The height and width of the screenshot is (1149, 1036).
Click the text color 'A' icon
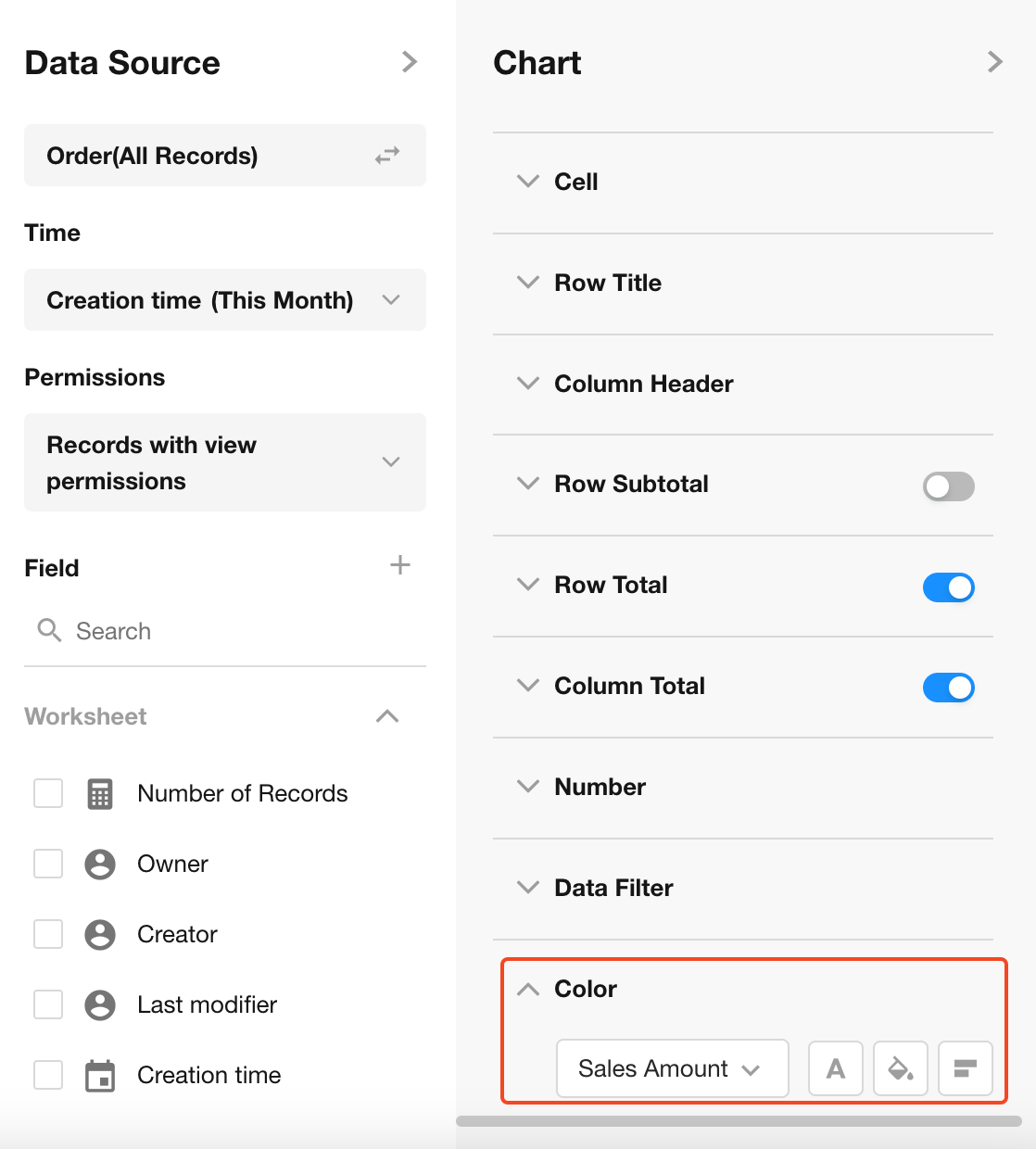click(x=836, y=1068)
